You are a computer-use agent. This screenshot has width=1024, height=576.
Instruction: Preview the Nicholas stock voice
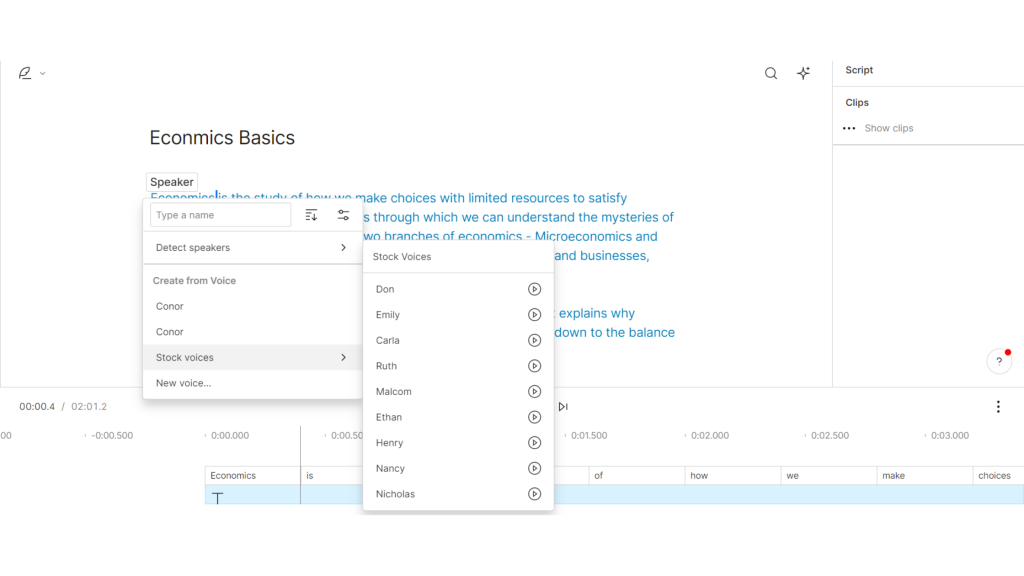click(x=534, y=494)
